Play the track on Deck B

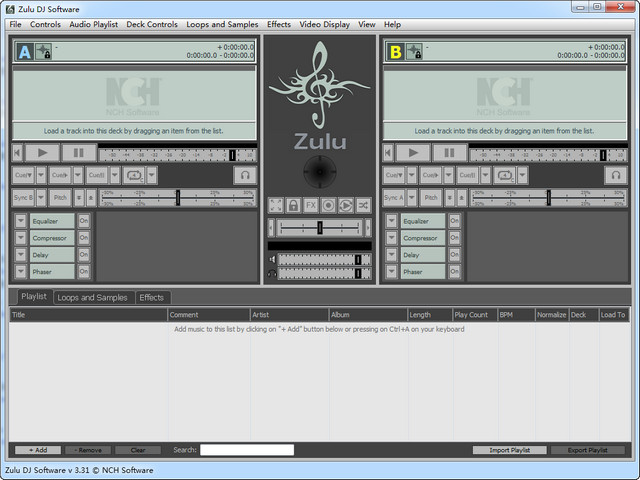(413, 153)
